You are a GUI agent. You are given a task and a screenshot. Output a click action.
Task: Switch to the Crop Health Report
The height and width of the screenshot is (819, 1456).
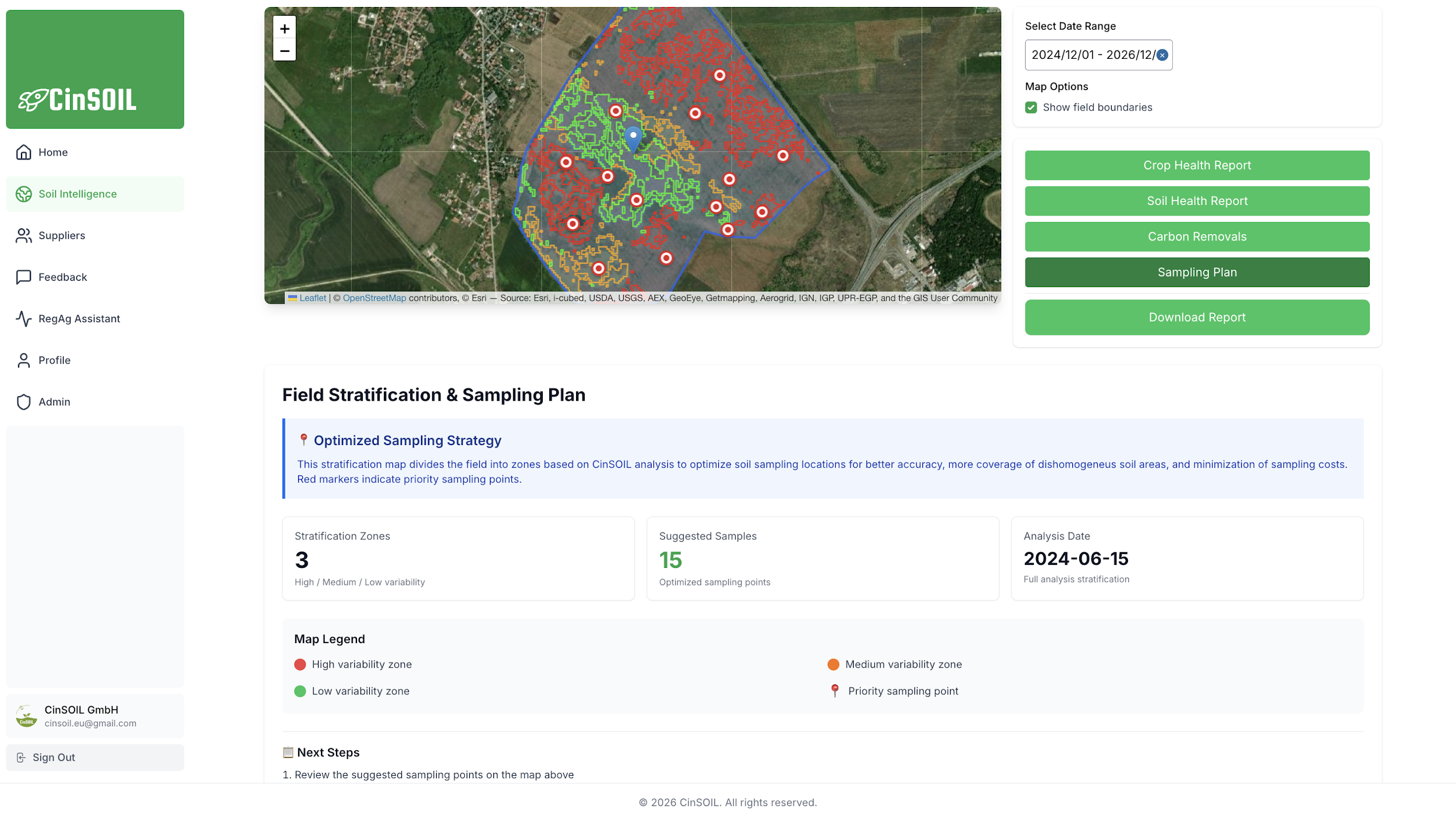pyautogui.click(x=1197, y=165)
